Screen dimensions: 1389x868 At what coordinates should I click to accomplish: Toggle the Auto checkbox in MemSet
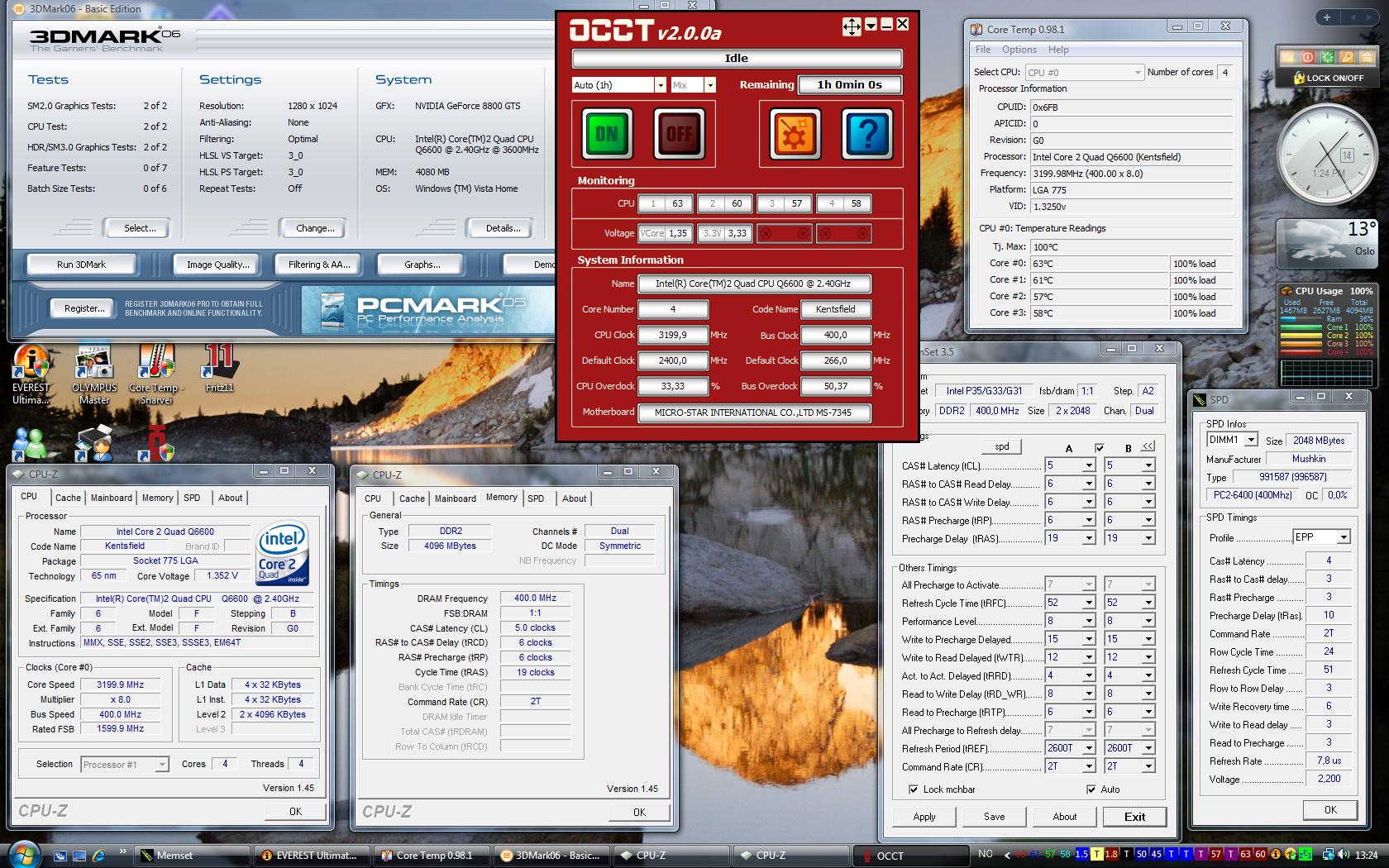pyautogui.click(x=1091, y=789)
